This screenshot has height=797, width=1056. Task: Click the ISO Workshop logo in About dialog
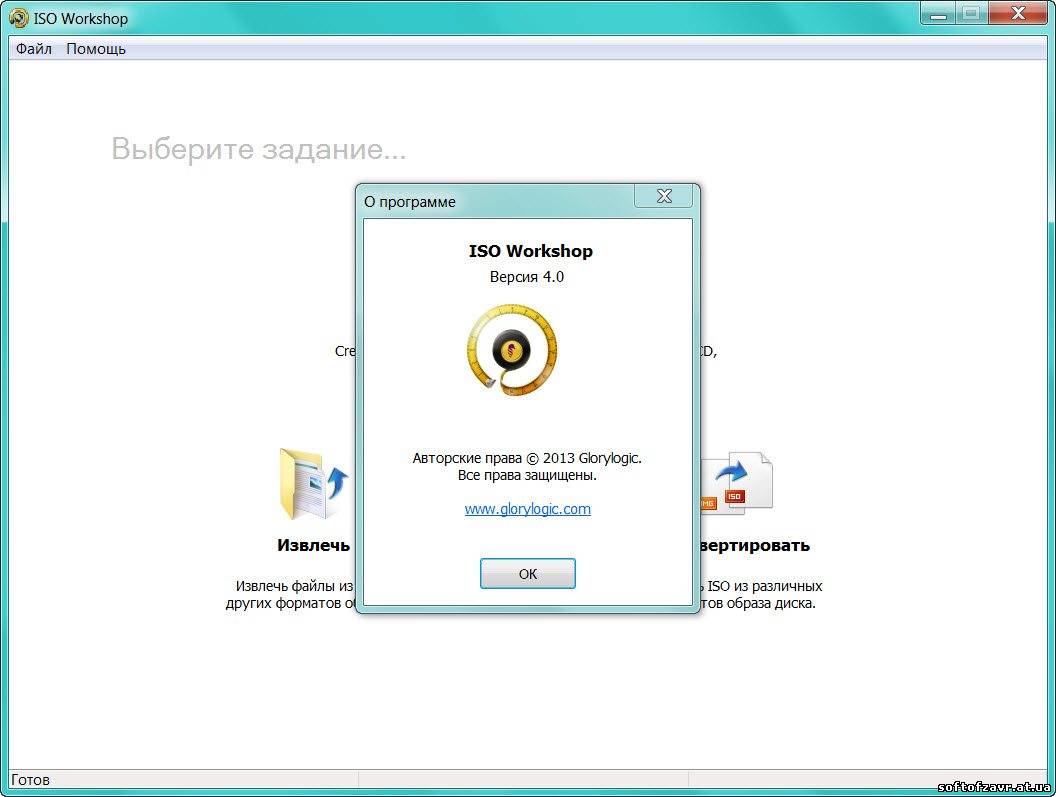point(512,350)
